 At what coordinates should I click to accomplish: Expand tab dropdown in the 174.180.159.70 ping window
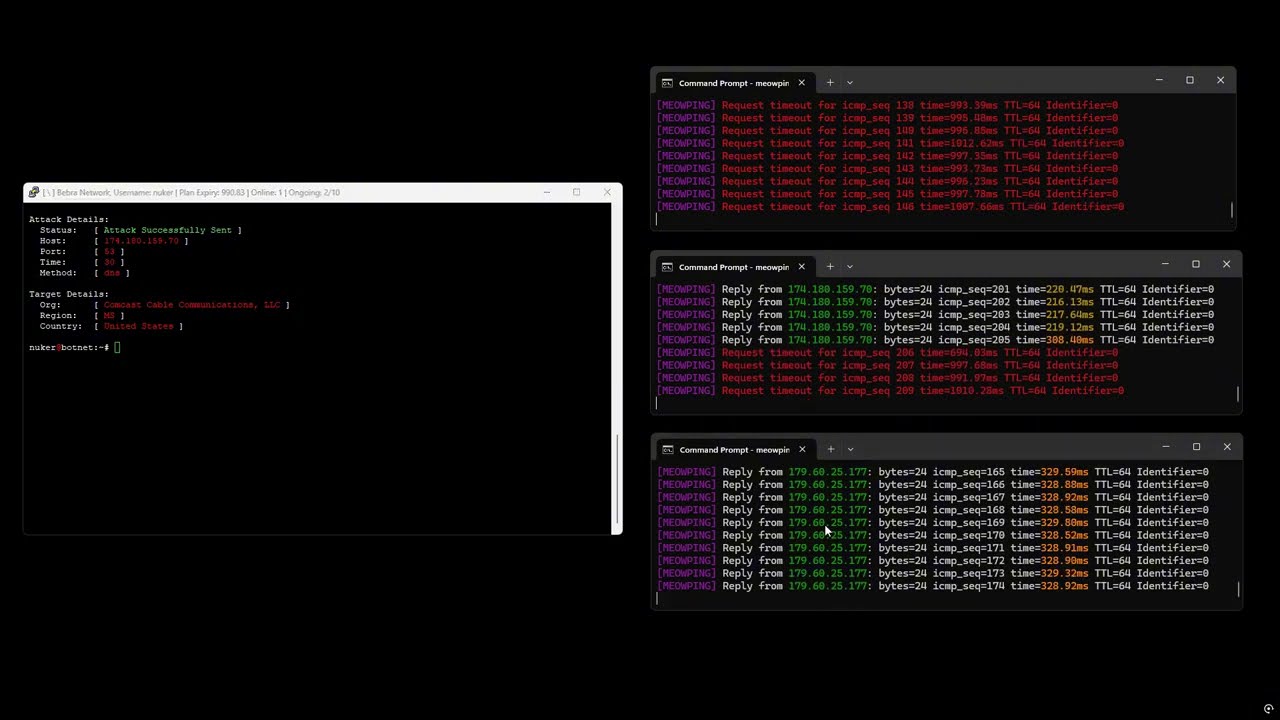[850, 267]
